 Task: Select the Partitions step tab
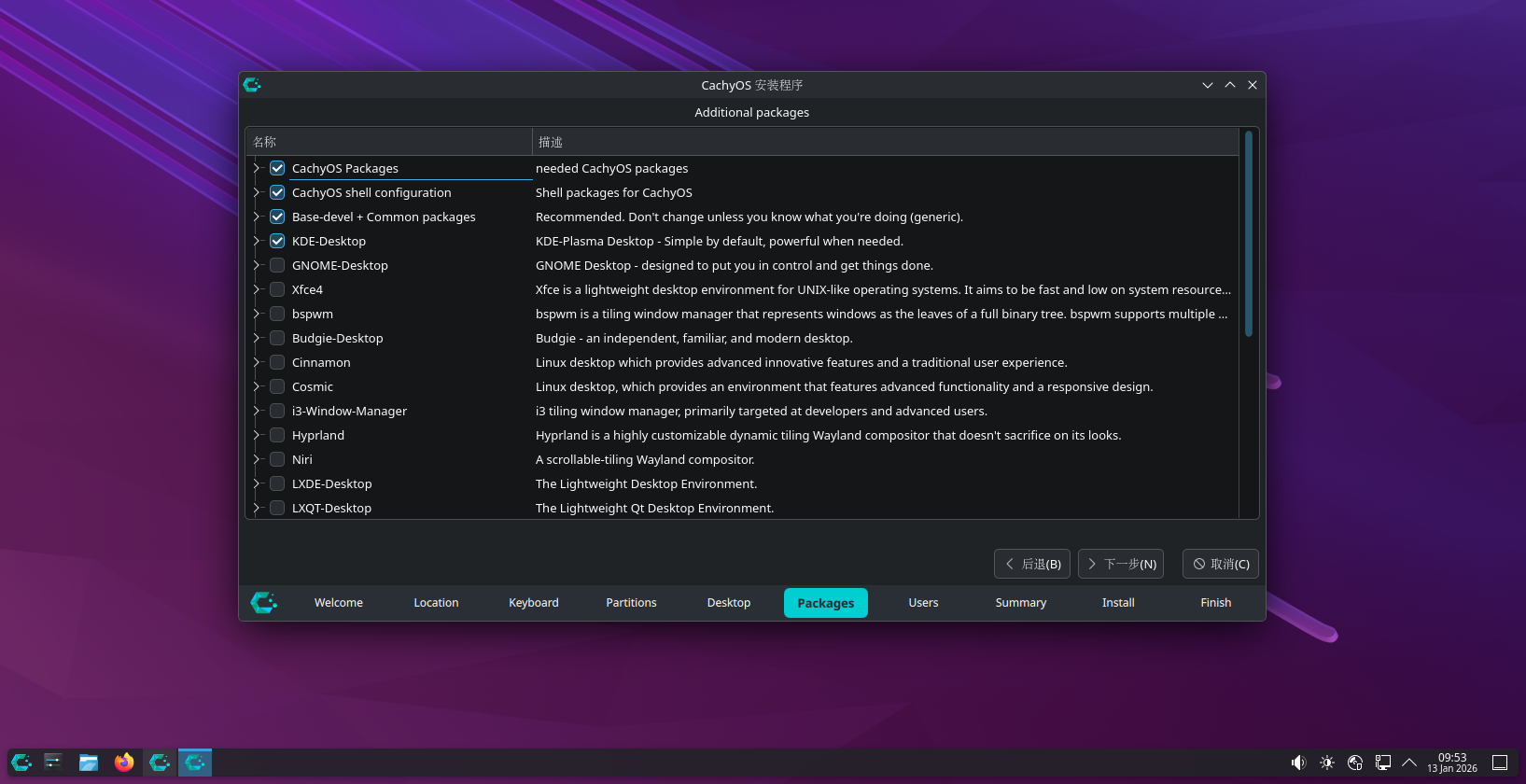point(631,603)
